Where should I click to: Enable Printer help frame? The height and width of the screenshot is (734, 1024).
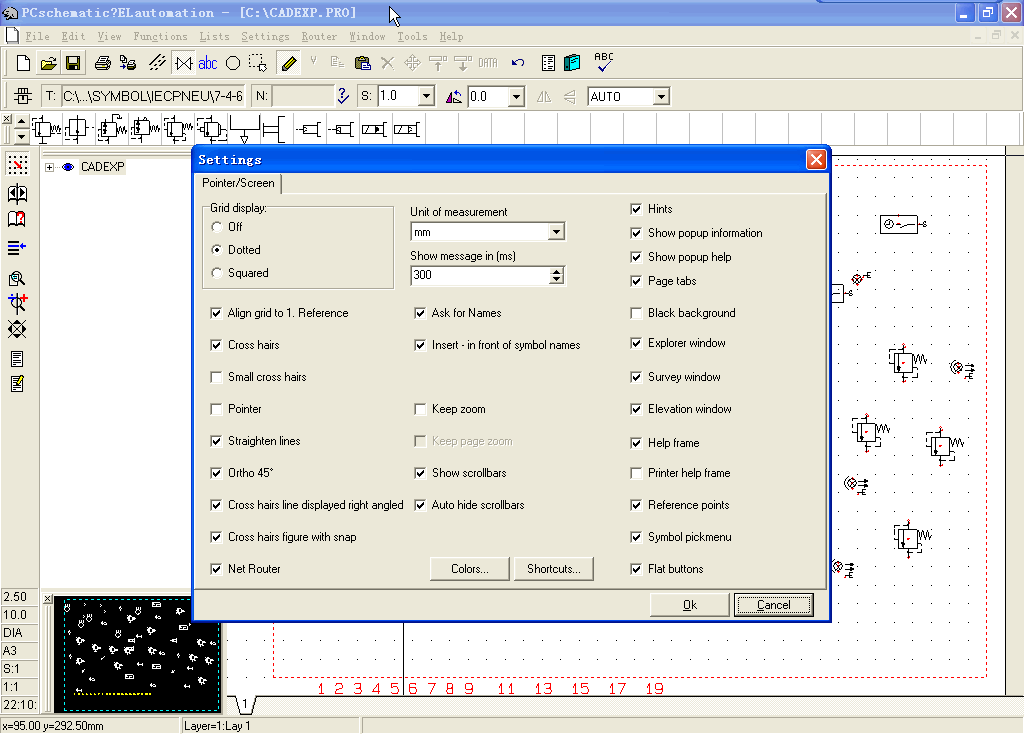point(636,473)
